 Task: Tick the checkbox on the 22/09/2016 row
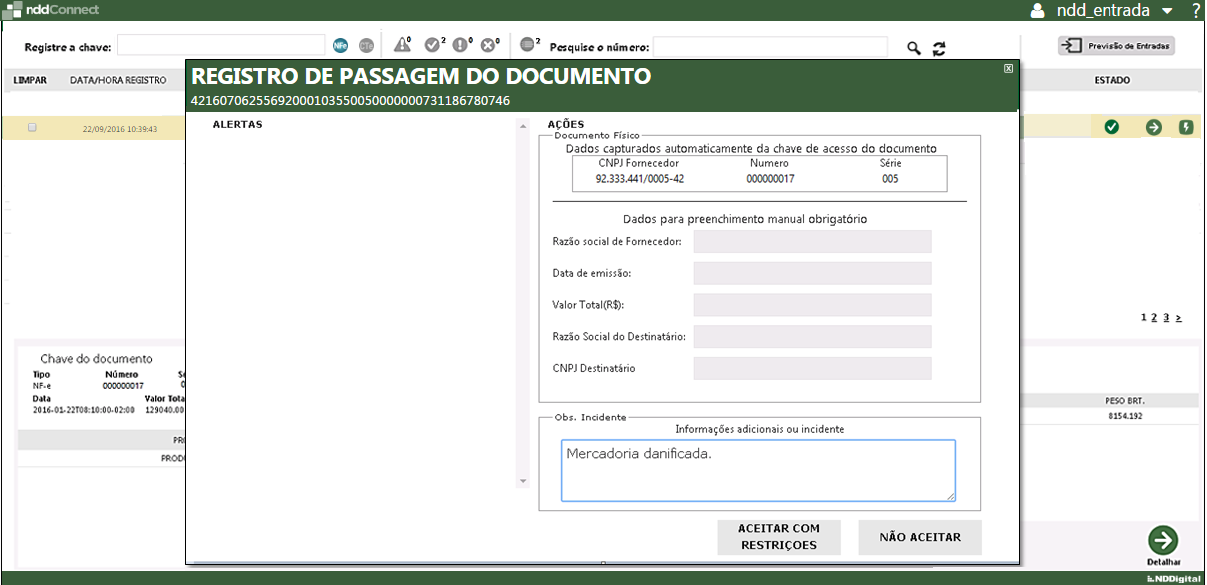tap(33, 128)
